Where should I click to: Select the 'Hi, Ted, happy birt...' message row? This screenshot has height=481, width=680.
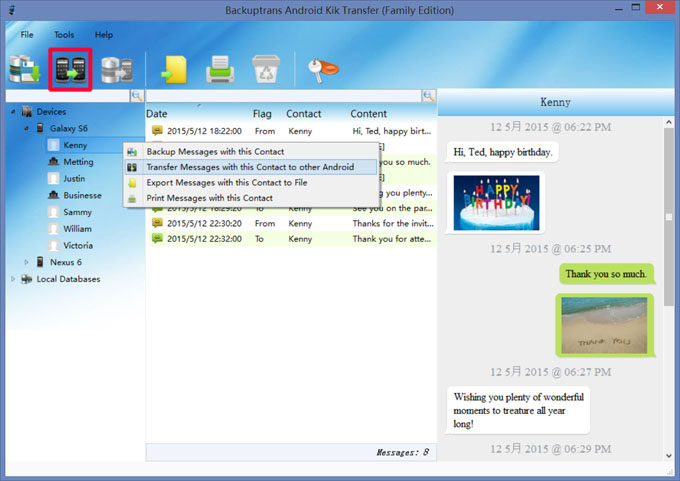tap(291, 131)
